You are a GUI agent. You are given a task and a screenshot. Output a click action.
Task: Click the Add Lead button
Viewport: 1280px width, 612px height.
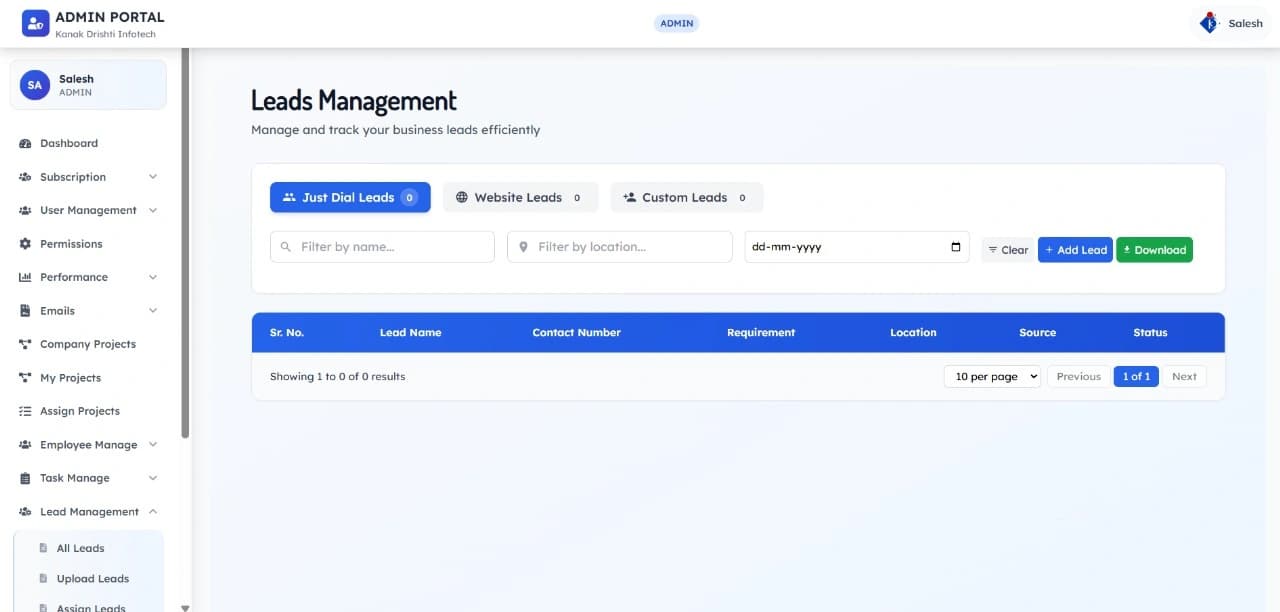tap(1075, 250)
